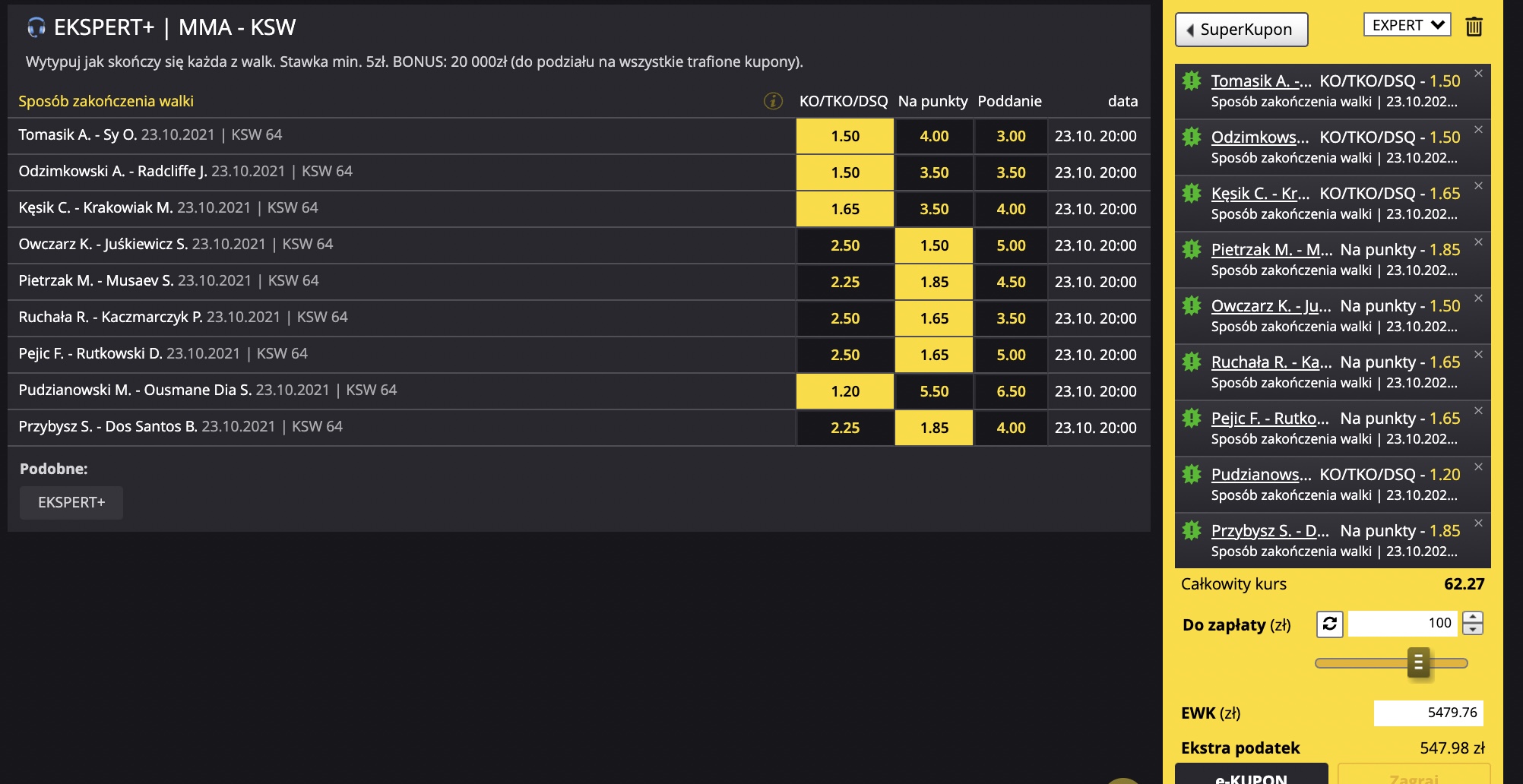Image resolution: width=1523 pixels, height=784 pixels.
Task: Click the e-KUPON button
Action: tap(1252, 775)
